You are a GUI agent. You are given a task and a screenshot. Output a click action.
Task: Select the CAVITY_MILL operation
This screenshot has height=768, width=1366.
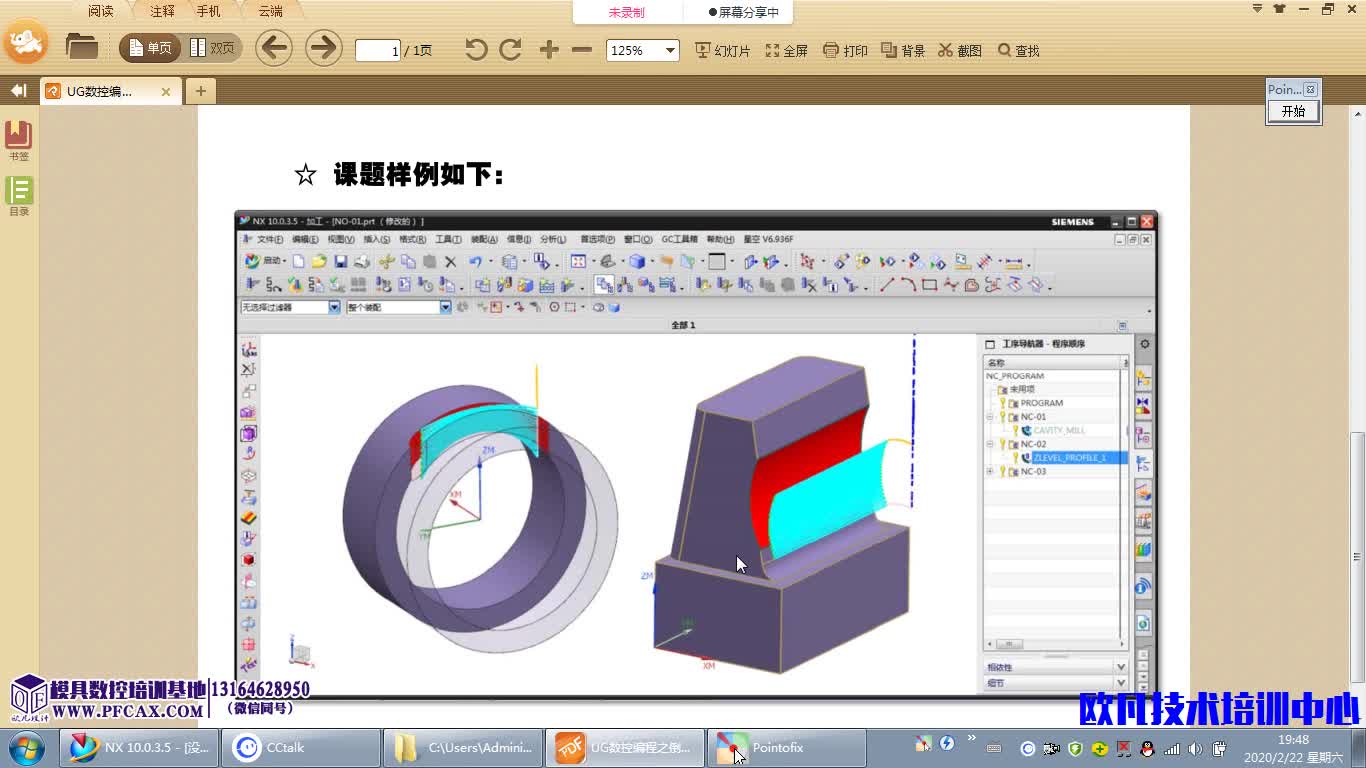1058,430
